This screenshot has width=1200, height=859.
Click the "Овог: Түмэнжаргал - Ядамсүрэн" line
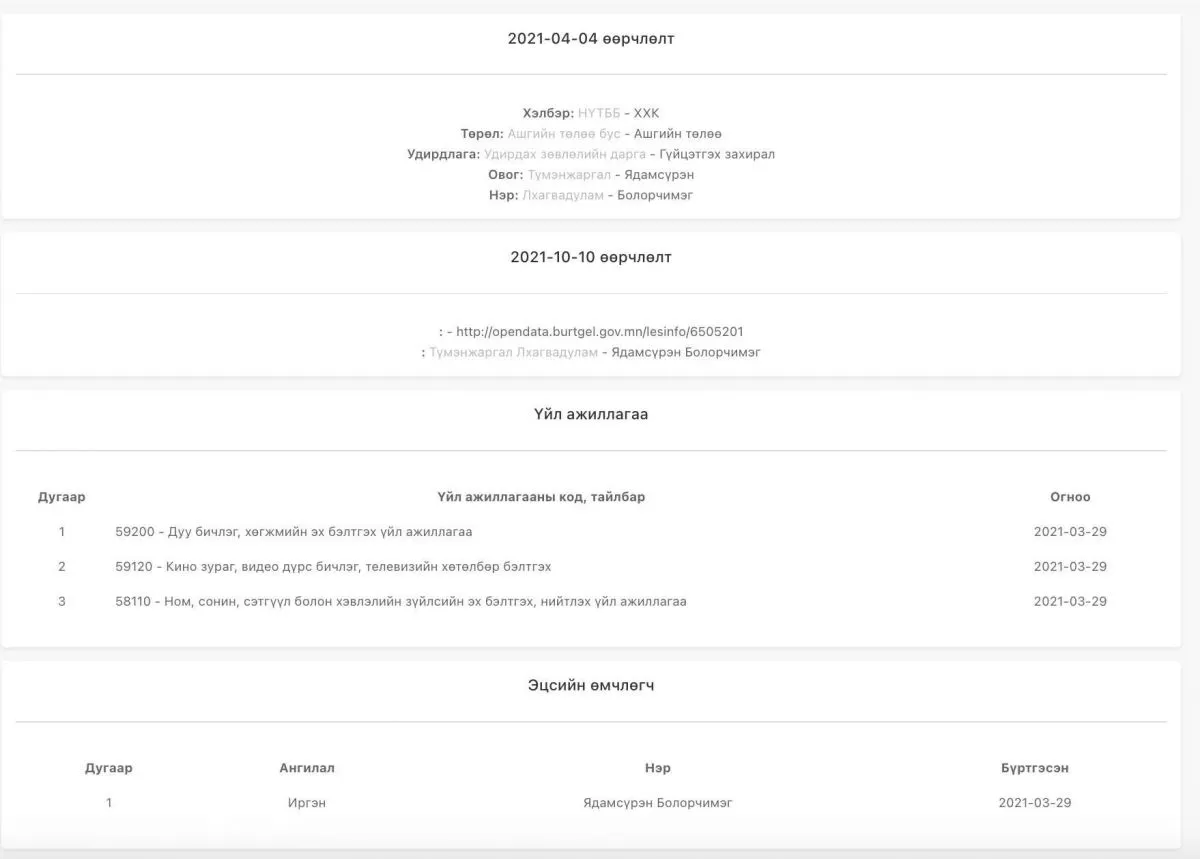click(591, 175)
